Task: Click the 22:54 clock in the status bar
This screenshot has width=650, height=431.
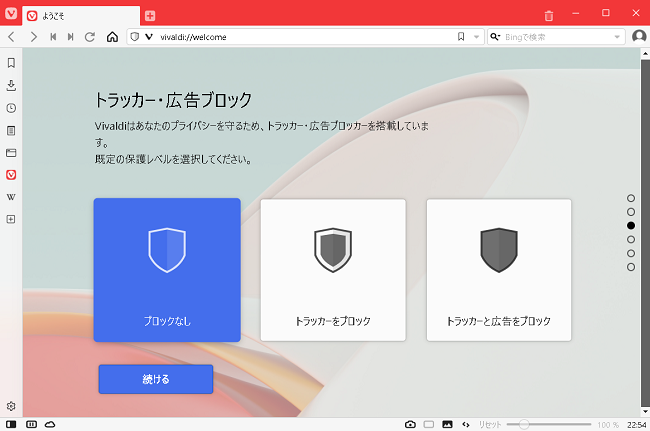Action: point(636,425)
